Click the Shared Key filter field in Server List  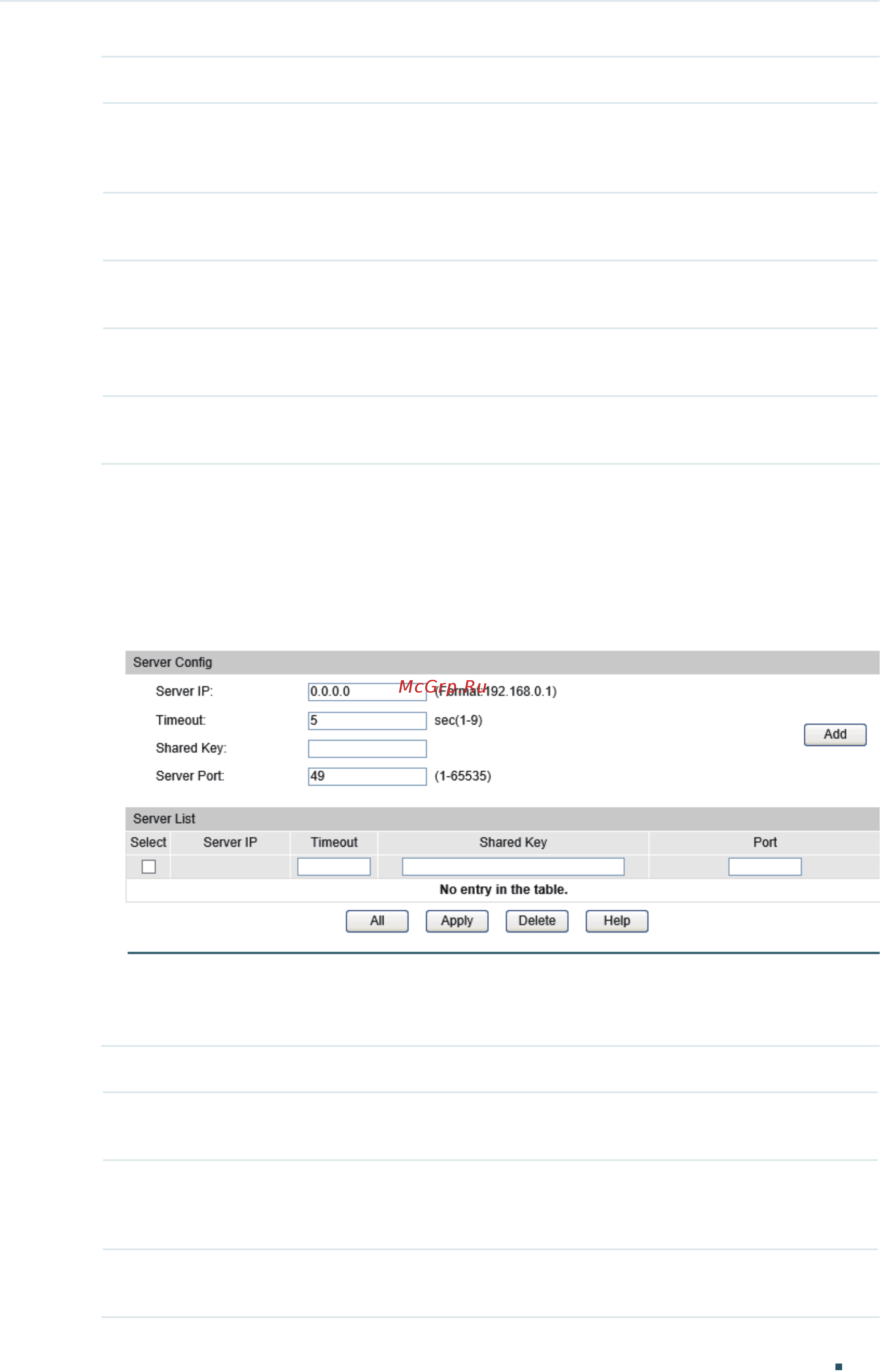click(x=513, y=867)
